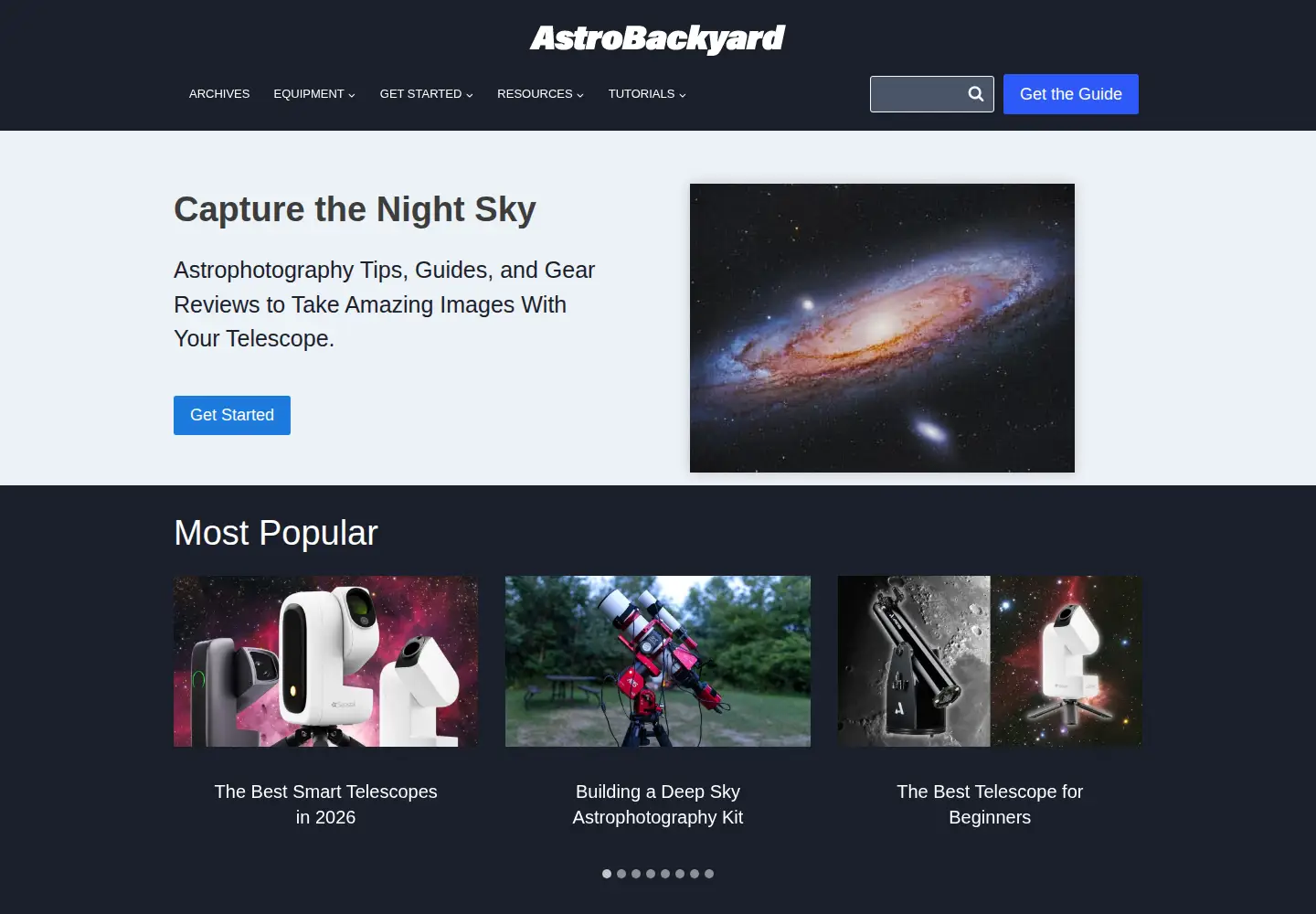Open the deep sky kit article thumbnail
Viewport: 1316px width, 914px height.
(658, 661)
